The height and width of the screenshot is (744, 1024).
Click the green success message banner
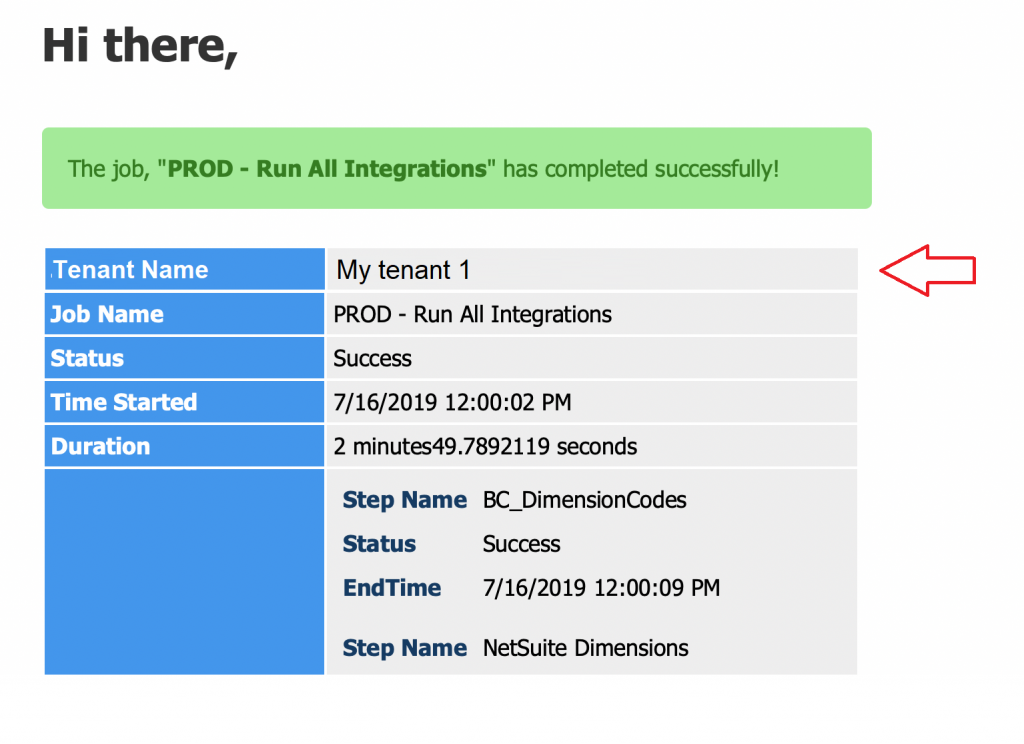coord(456,168)
